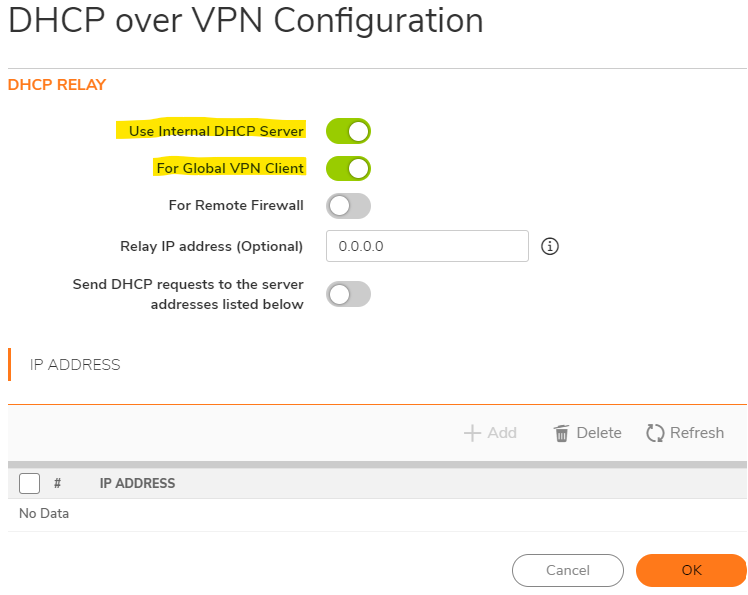The height and width of the screenshot is (595, 748).
Task: Click the circular arrows Refresh icon
Action: coord(655,433)
